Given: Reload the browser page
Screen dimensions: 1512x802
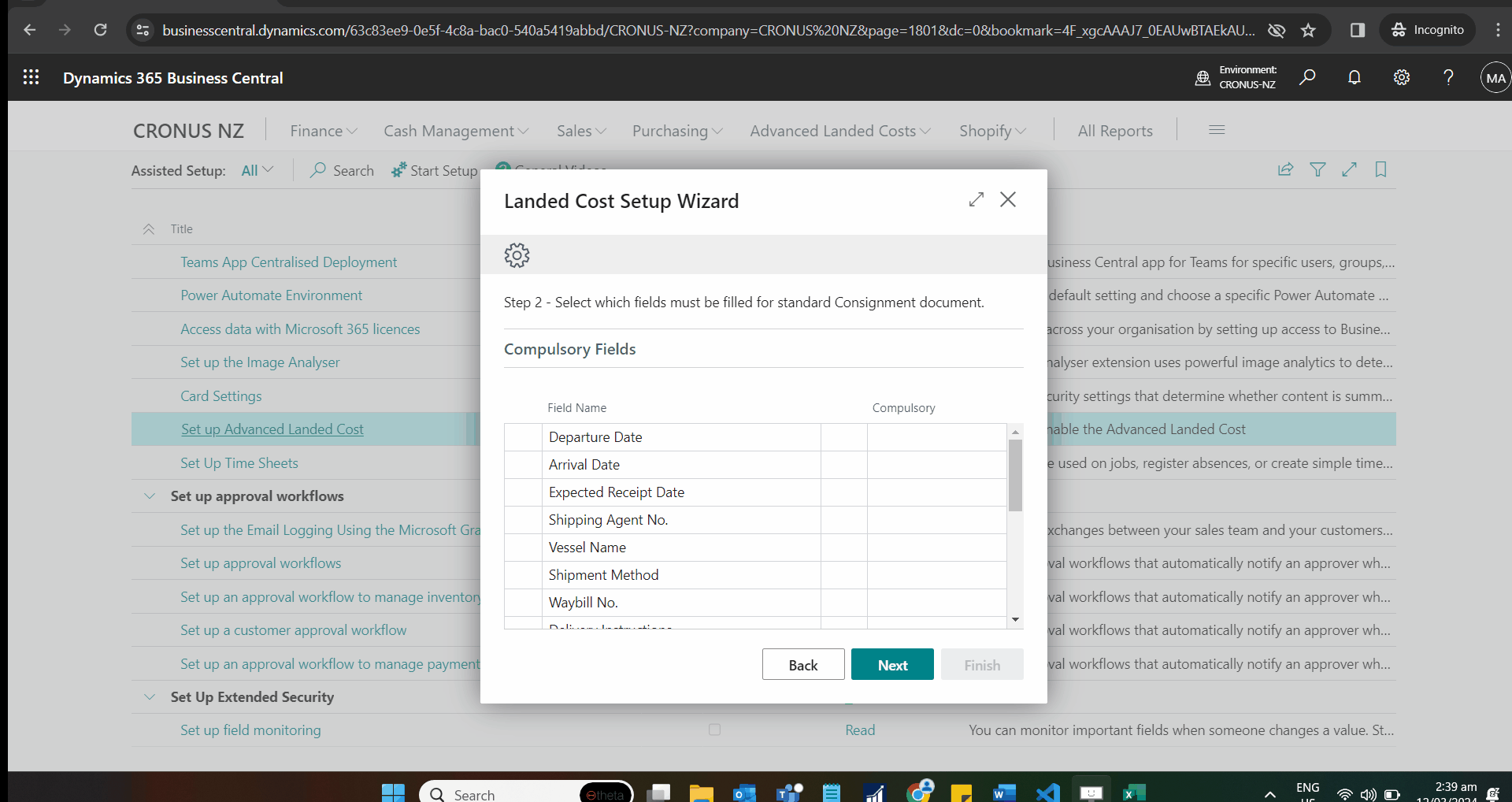Looking at the screenshot, I should pos(100,30).
